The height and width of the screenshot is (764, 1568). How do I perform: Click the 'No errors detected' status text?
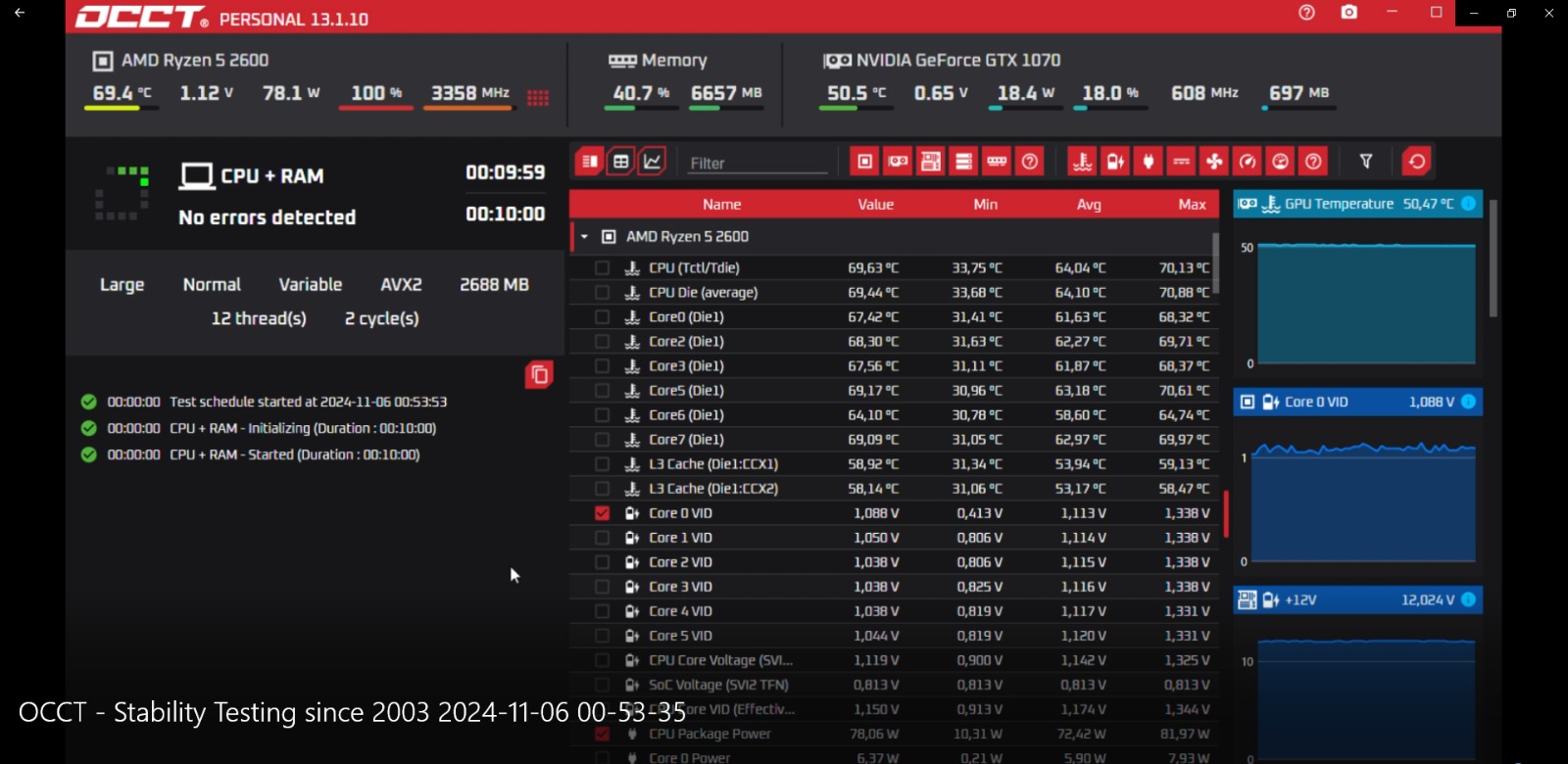(x=267, y=217)
